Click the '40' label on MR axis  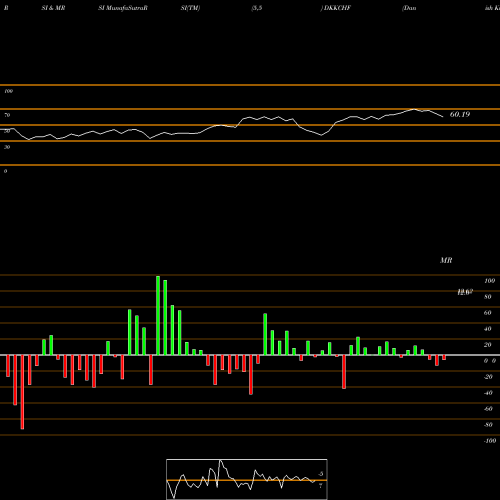[488, 329]
